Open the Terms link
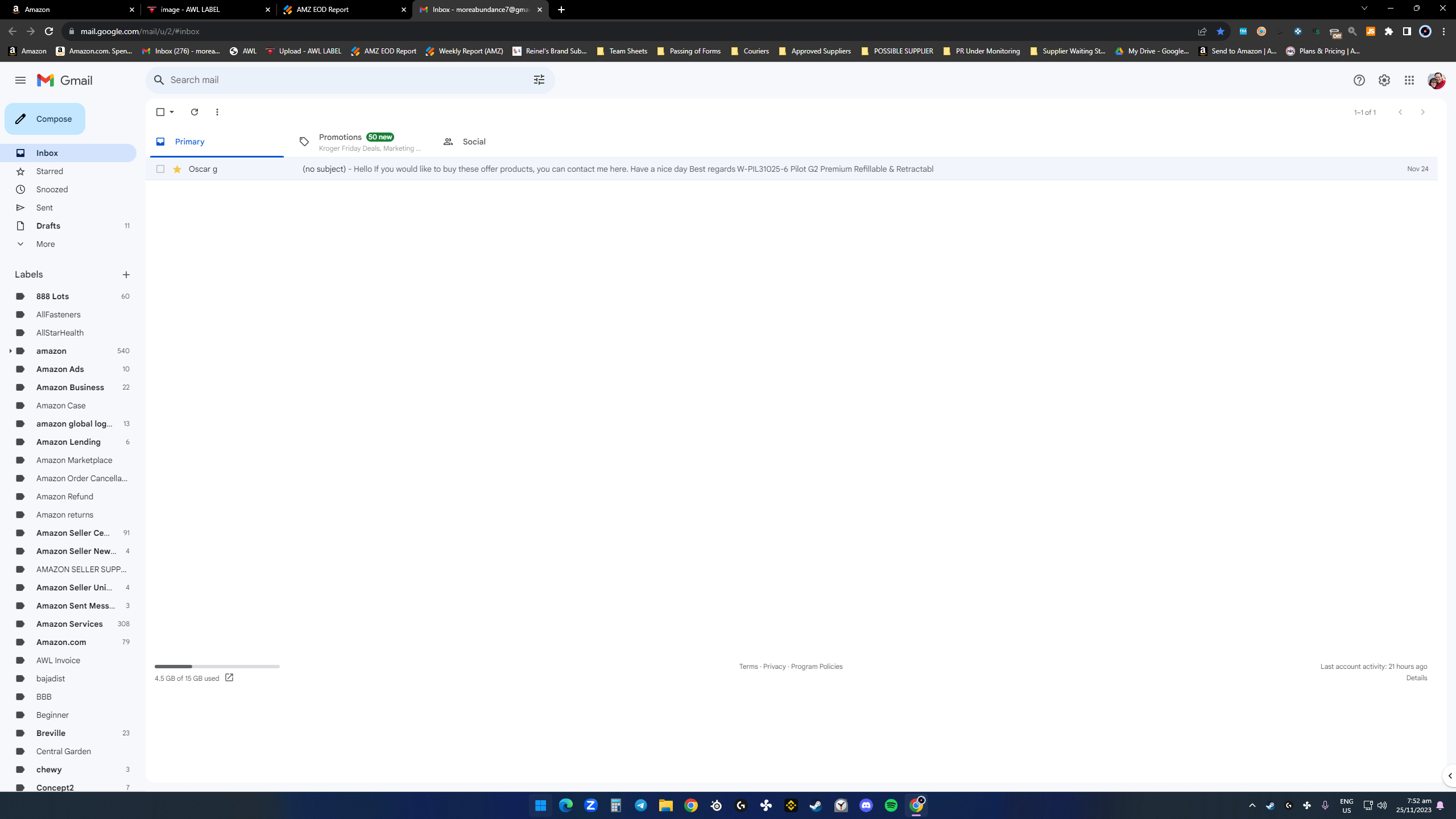The image size is (1456, 819). click(748, 667)
